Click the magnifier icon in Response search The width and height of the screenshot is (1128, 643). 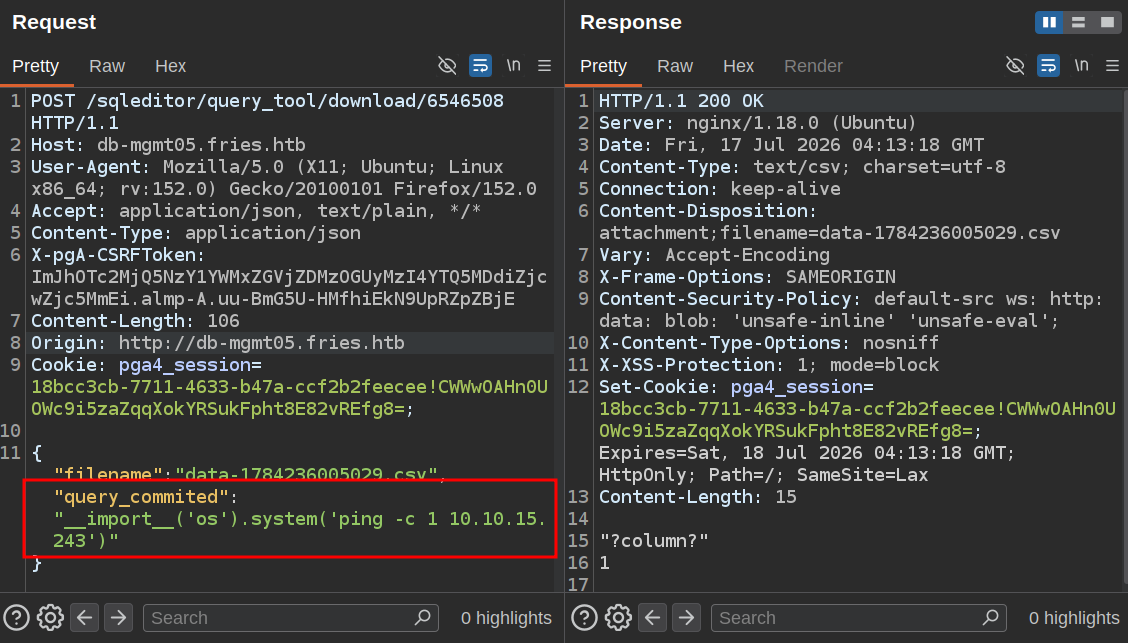click(991, 617)
